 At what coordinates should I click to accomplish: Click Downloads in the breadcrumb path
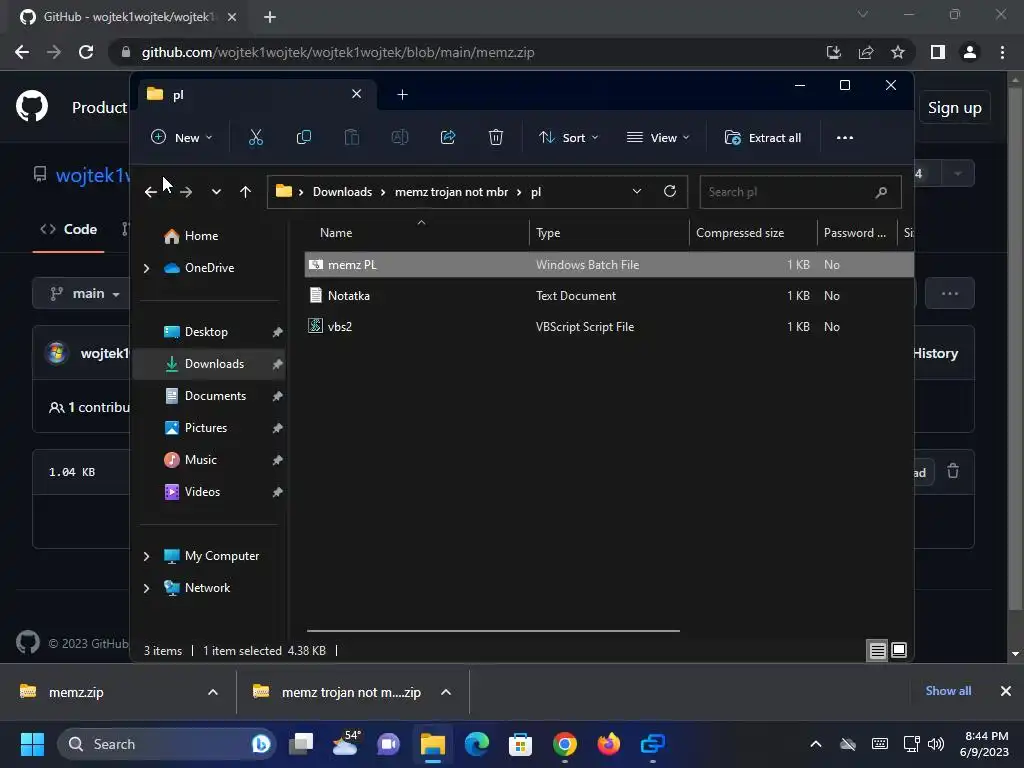pos(342,192)
